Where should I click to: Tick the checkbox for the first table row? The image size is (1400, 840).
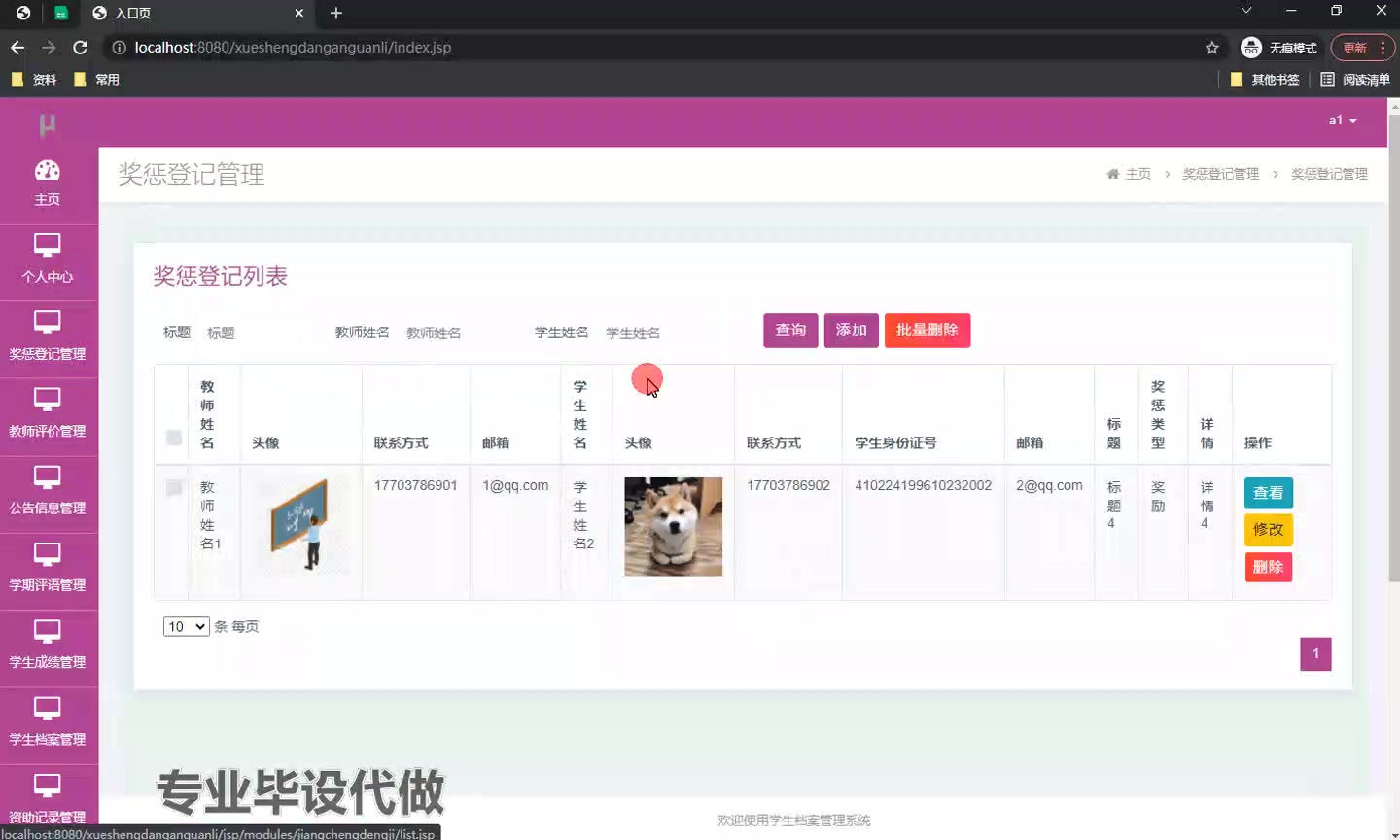[x=172, y=486]
